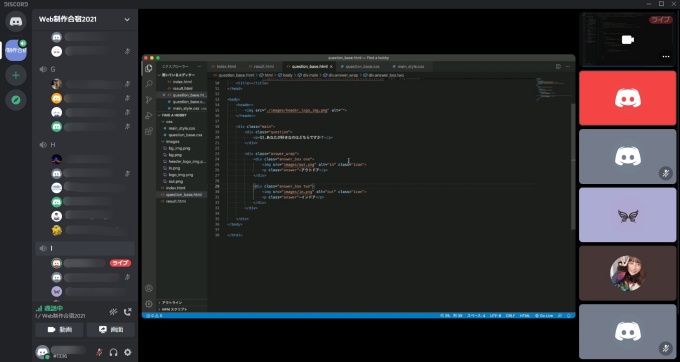Toggle noise suppression in the call panel

pyautogui.click(x=113, y=312)
